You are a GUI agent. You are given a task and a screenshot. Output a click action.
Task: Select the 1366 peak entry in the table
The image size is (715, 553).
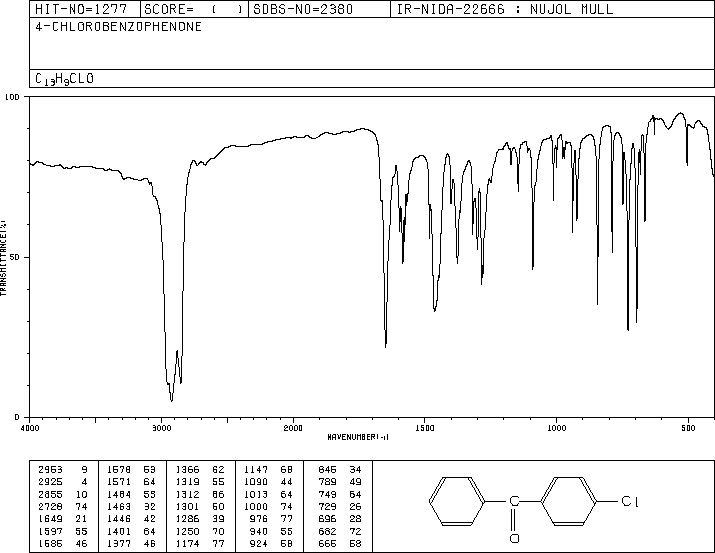click(x=200, y=470)
